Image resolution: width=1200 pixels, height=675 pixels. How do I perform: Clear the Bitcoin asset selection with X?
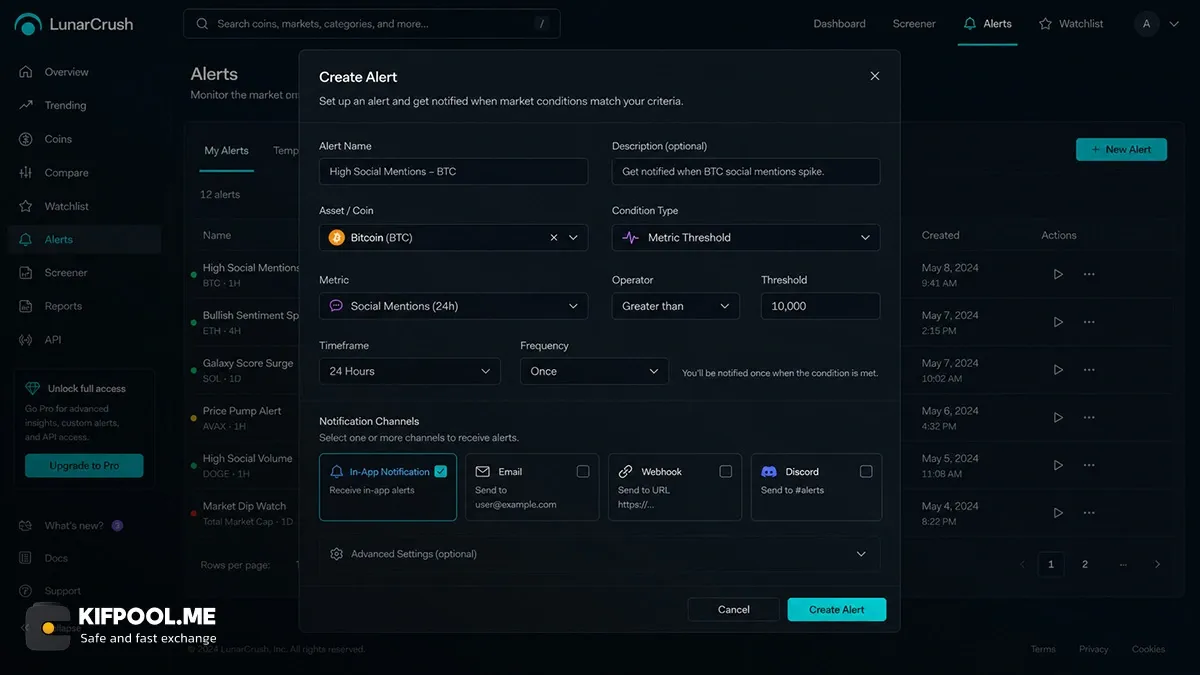point(554,238)
